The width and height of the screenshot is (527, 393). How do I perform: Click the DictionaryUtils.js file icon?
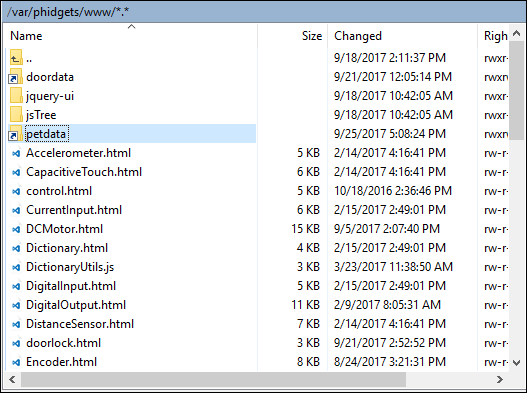(16, 267)
